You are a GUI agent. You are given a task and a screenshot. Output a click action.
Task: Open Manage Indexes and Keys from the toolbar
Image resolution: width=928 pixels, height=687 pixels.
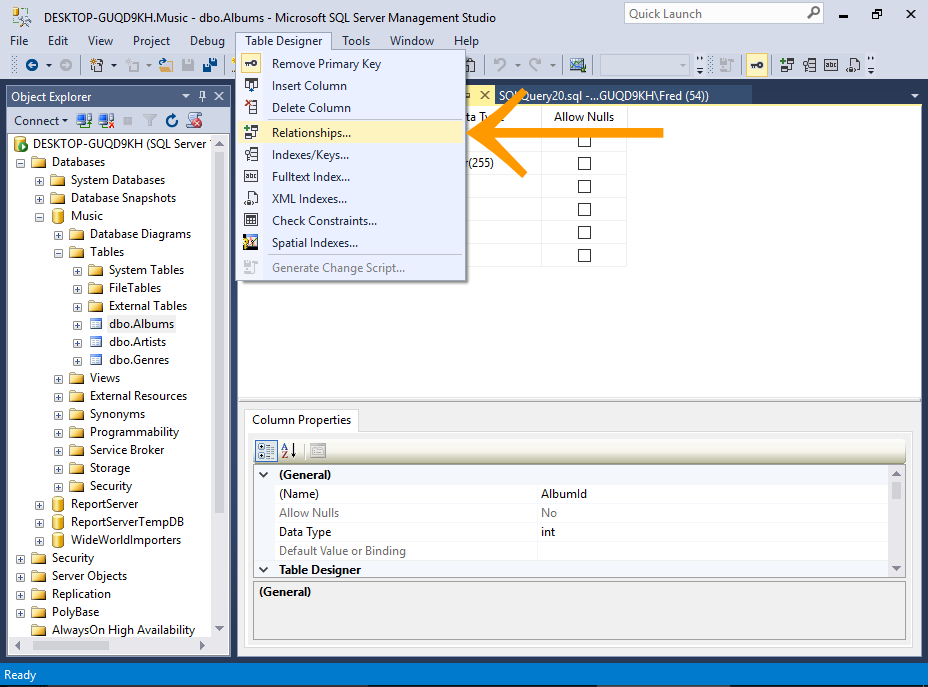point(810,64)
